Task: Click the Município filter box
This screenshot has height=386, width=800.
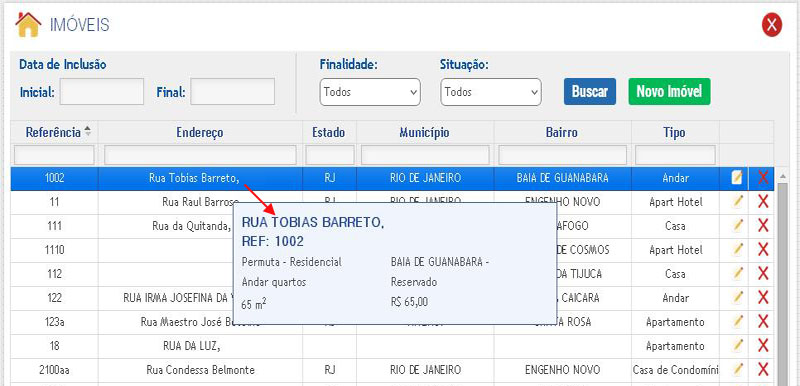Action: click(425, 155)
